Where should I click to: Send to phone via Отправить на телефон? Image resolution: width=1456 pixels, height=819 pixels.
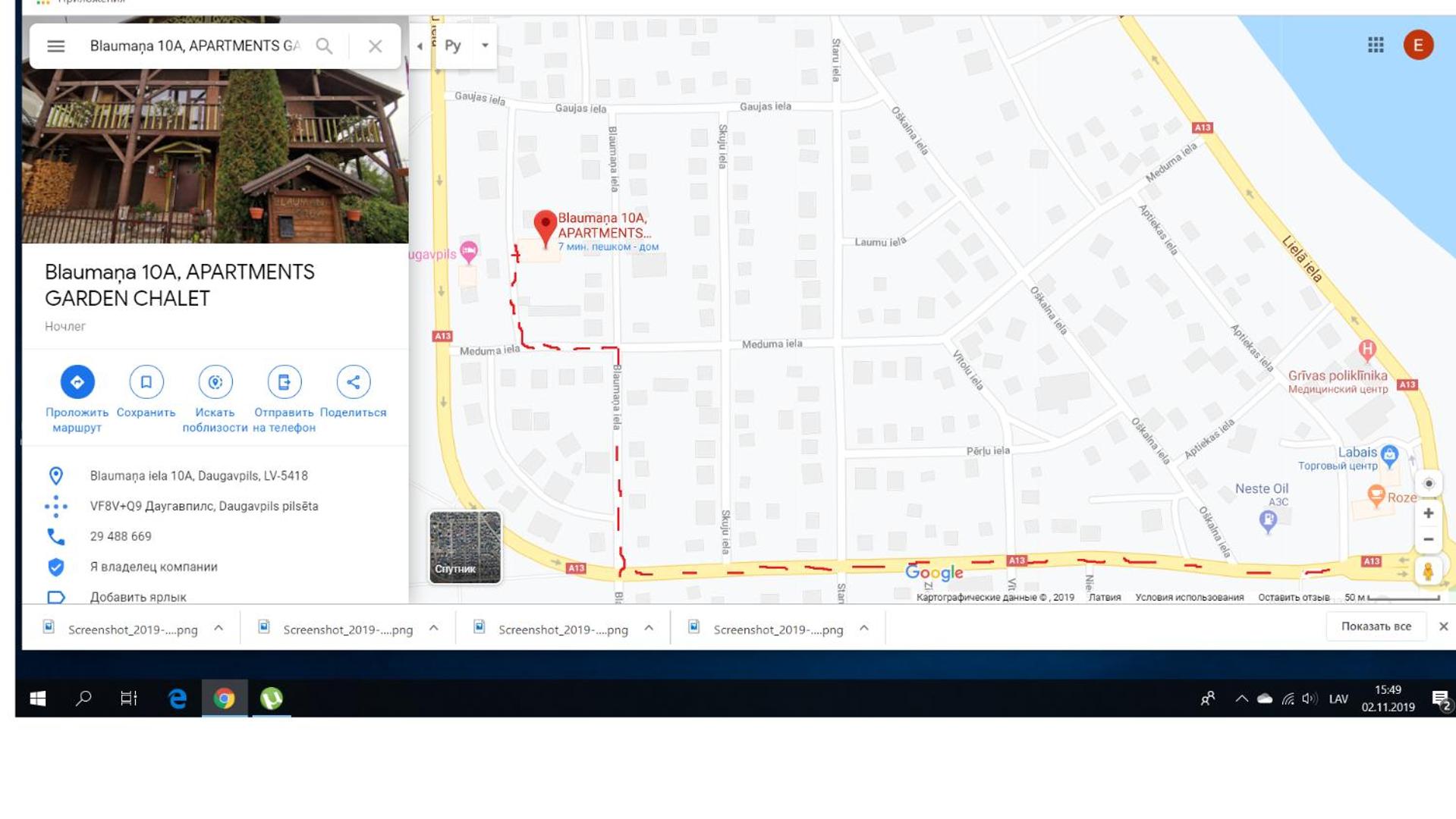click(285, 382)
